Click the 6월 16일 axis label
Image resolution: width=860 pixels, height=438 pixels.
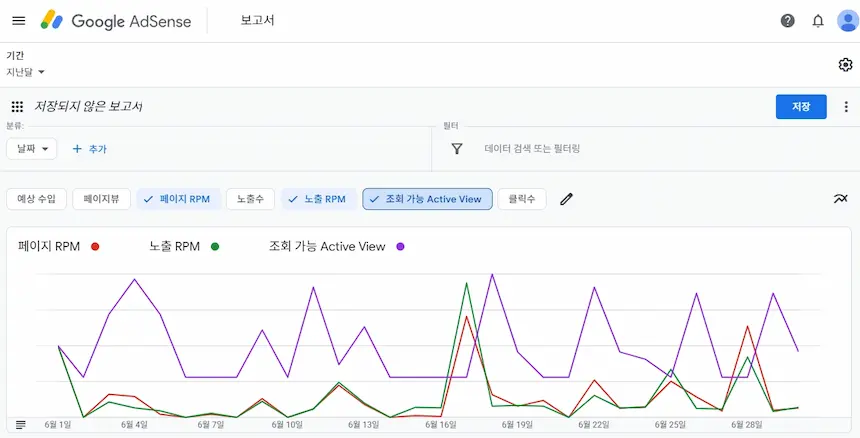coord(440,425)
